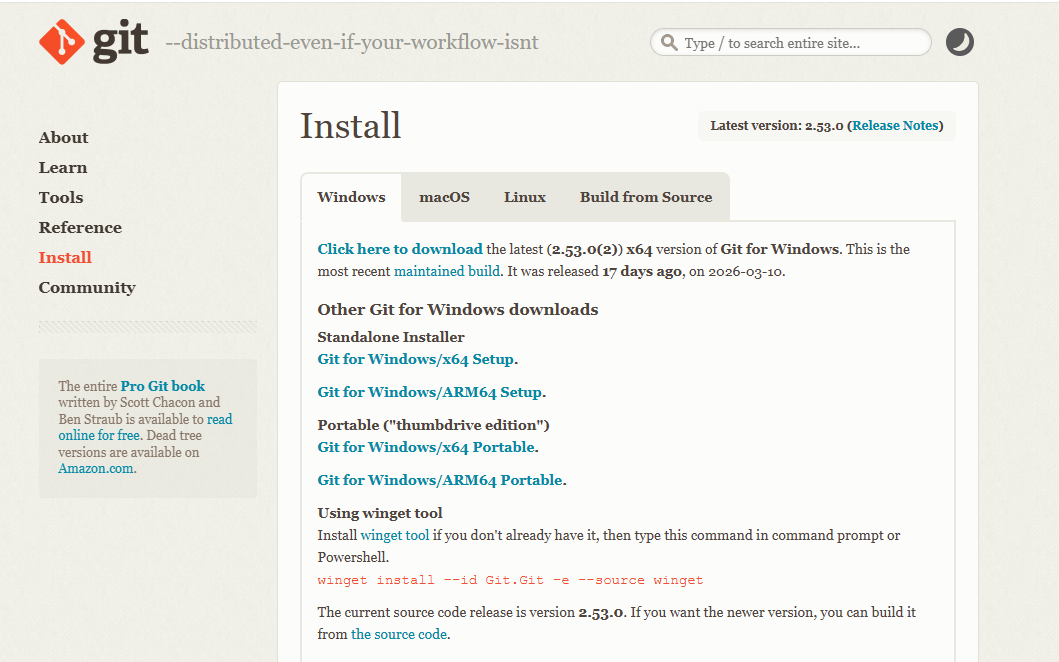Click the 'Install' page heading
This screenshot has width=1059, height=662.
coord(351,126)
